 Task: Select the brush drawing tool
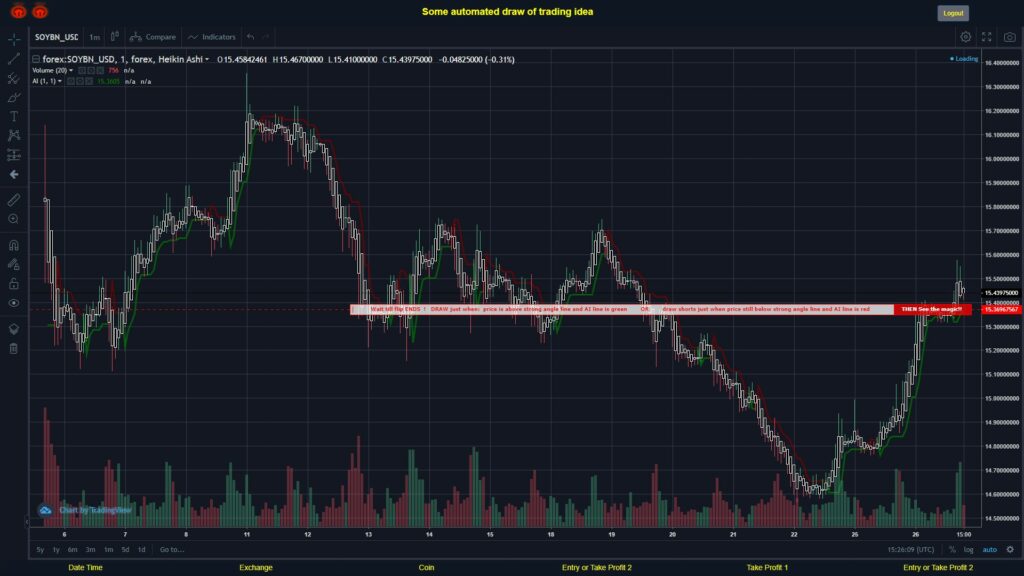[x=14, y=97]
